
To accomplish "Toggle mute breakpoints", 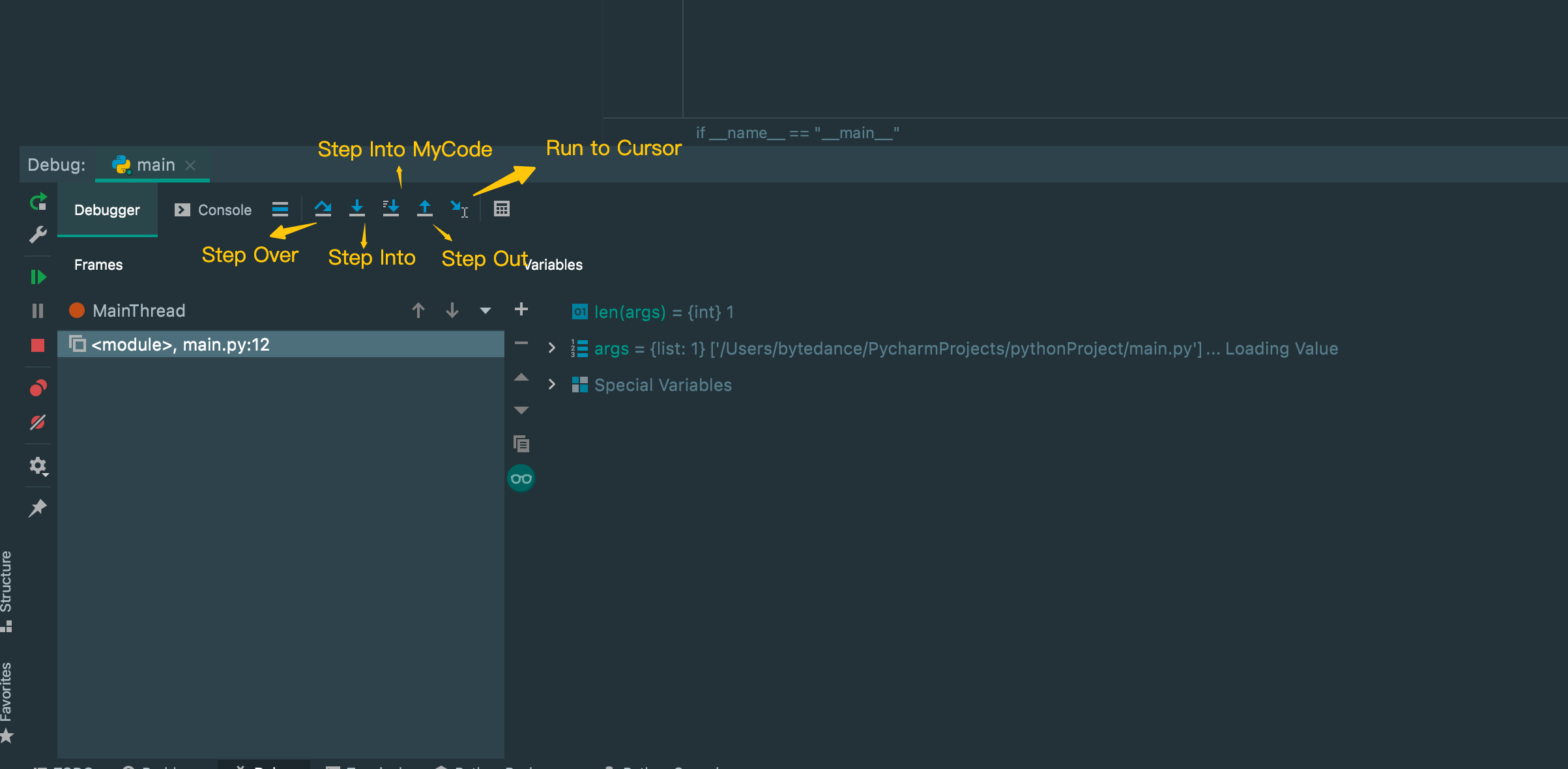I will [38, 422].
